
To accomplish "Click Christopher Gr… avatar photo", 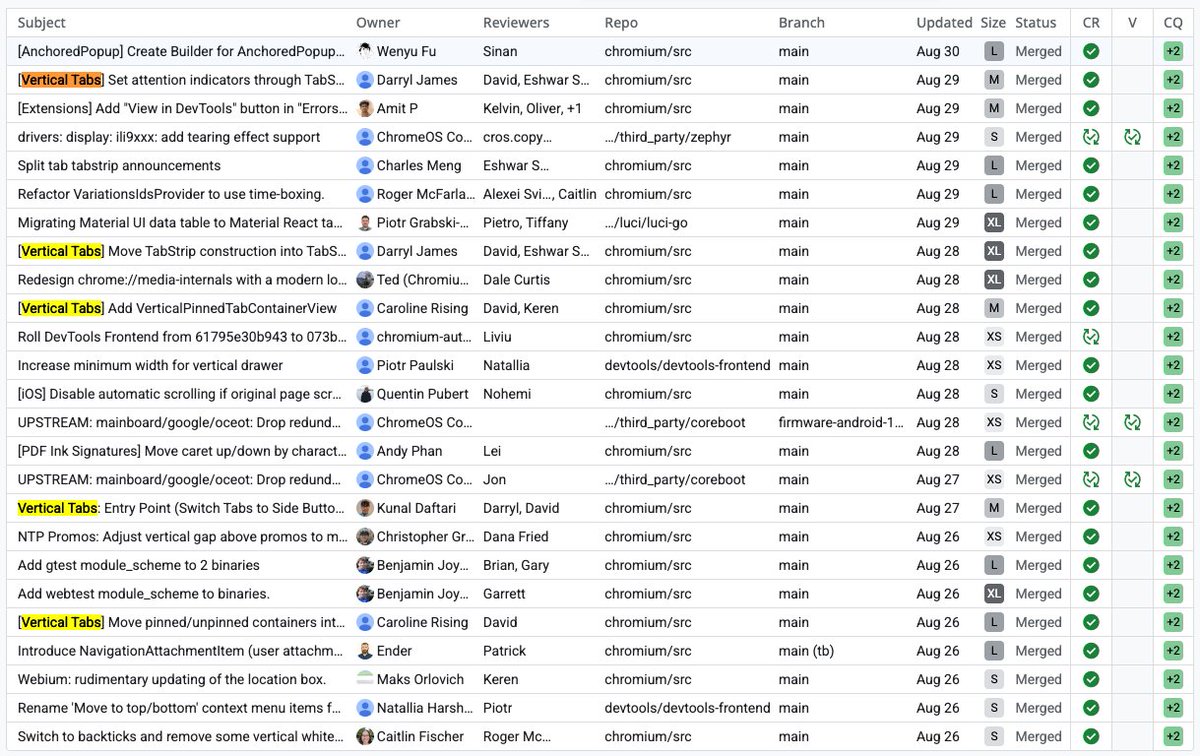I will click(365, 536).
